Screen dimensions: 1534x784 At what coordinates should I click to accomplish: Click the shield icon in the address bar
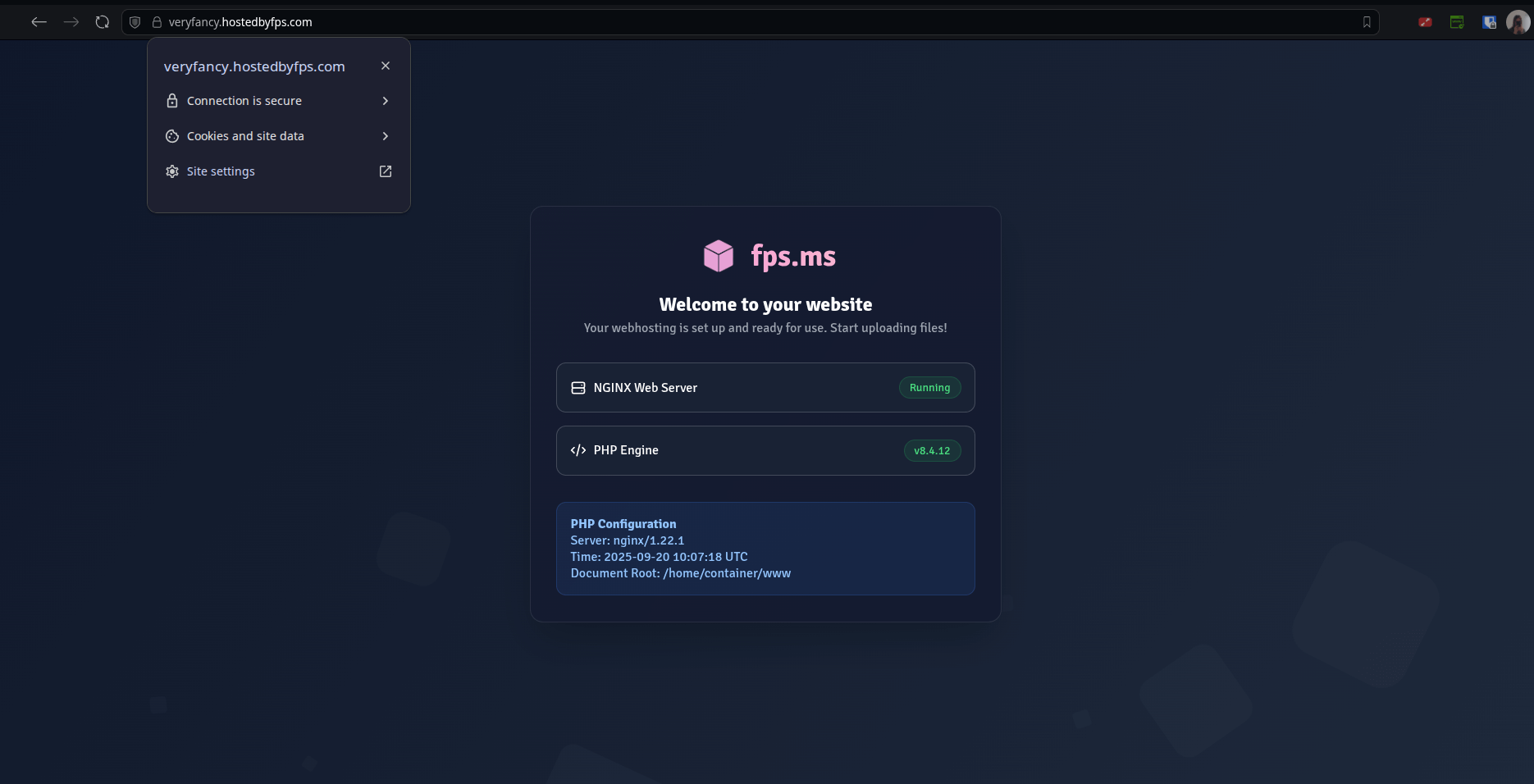[135, 22]
